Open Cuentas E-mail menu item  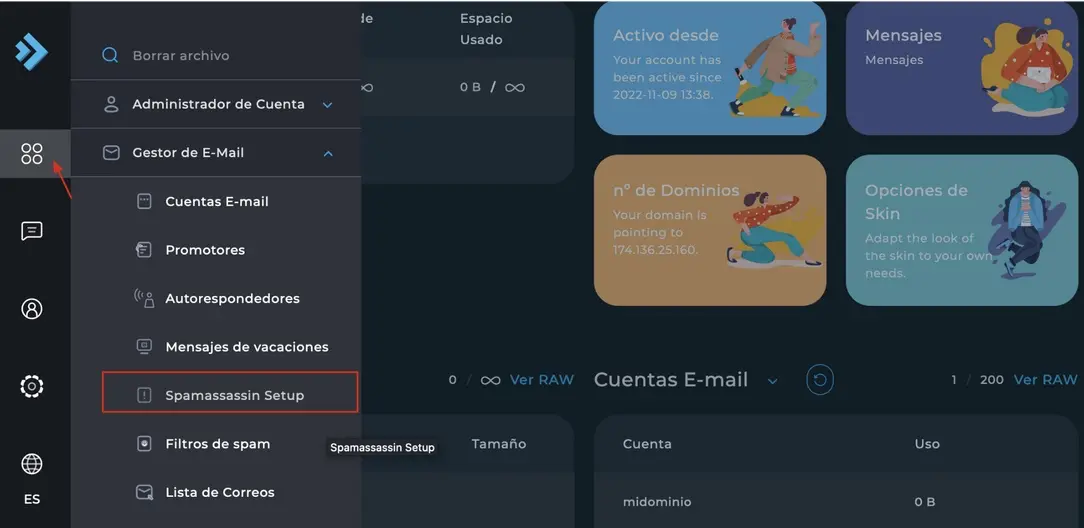(x=216, y=201)
